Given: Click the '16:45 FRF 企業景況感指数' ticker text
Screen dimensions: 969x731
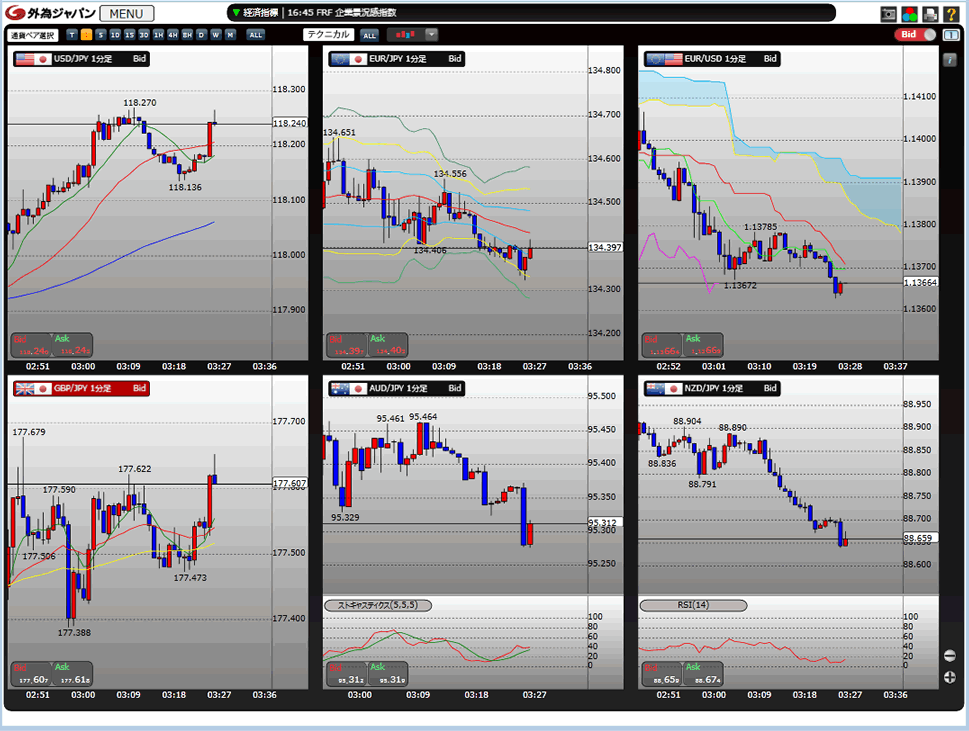Looking at the screenshot, I should point(342,12).
